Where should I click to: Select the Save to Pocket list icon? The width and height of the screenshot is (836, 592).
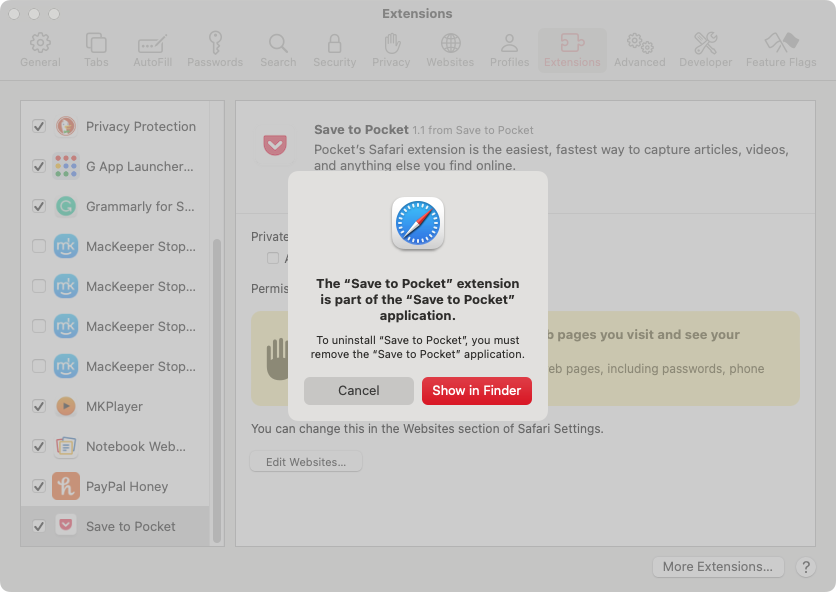[x=66, y=526]
